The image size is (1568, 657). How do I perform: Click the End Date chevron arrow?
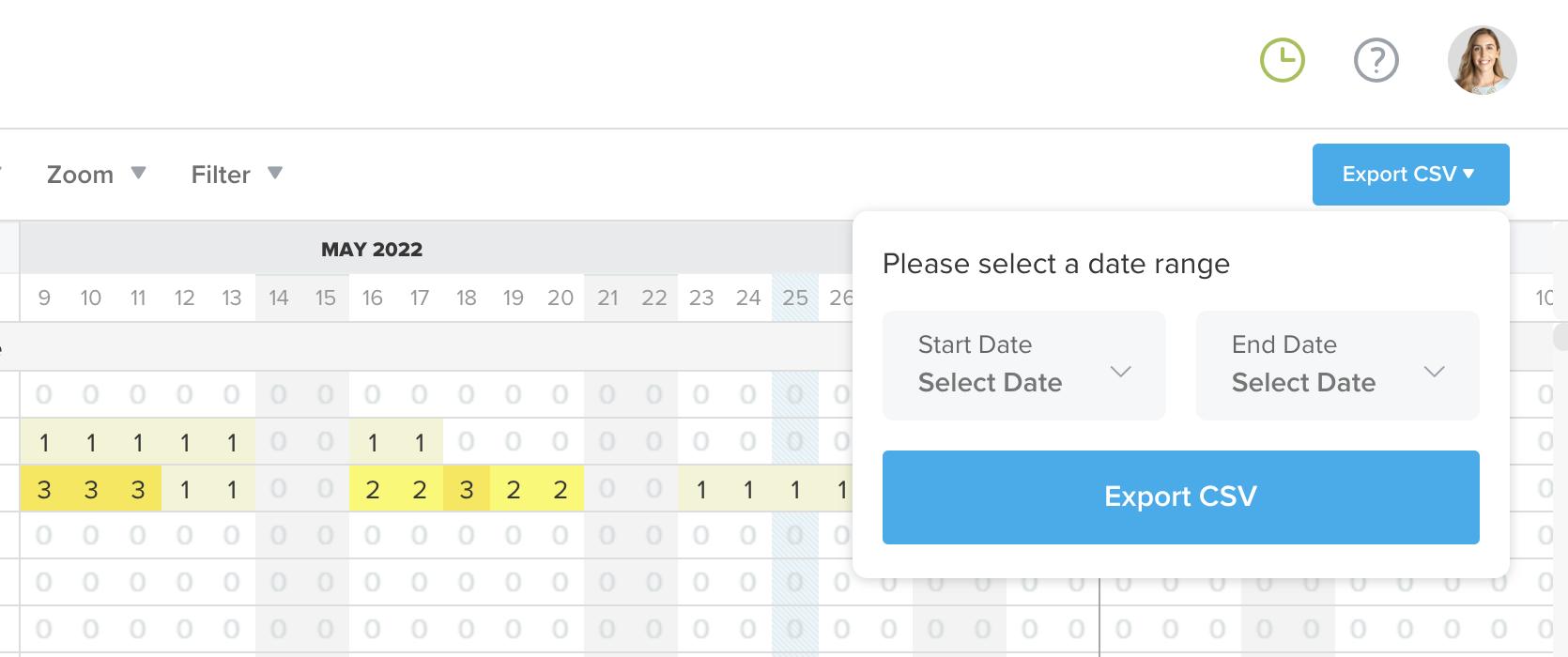pyautogui.click(x=1434, y=371)
